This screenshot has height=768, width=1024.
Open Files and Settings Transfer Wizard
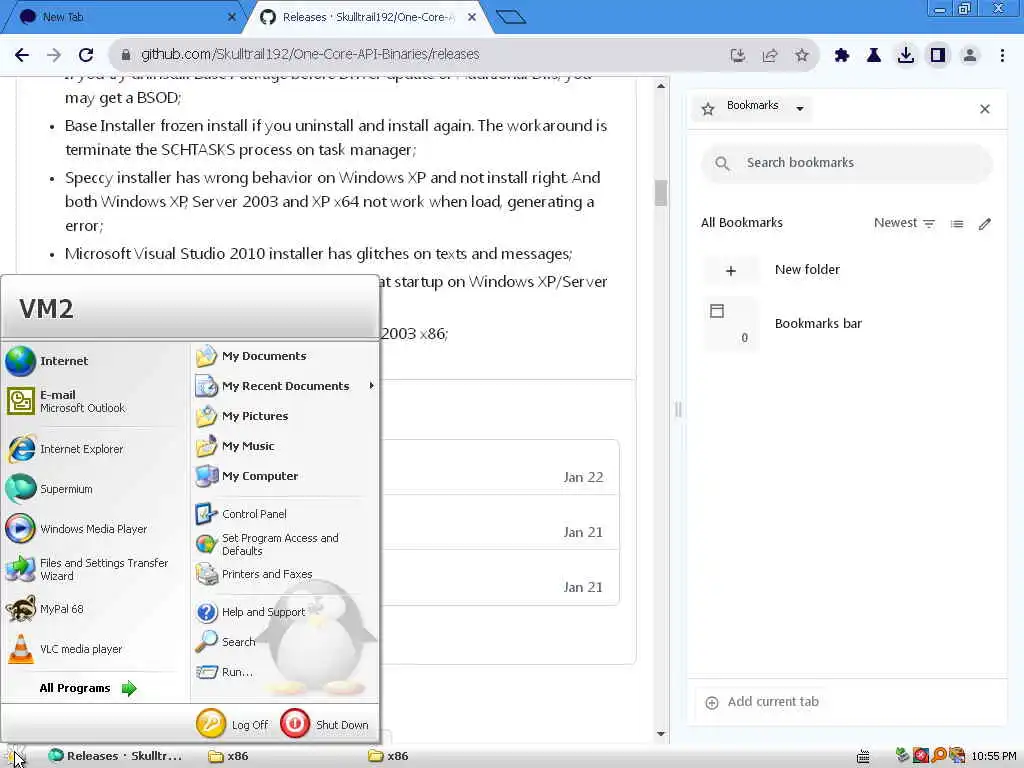click(x=91, y=569)
